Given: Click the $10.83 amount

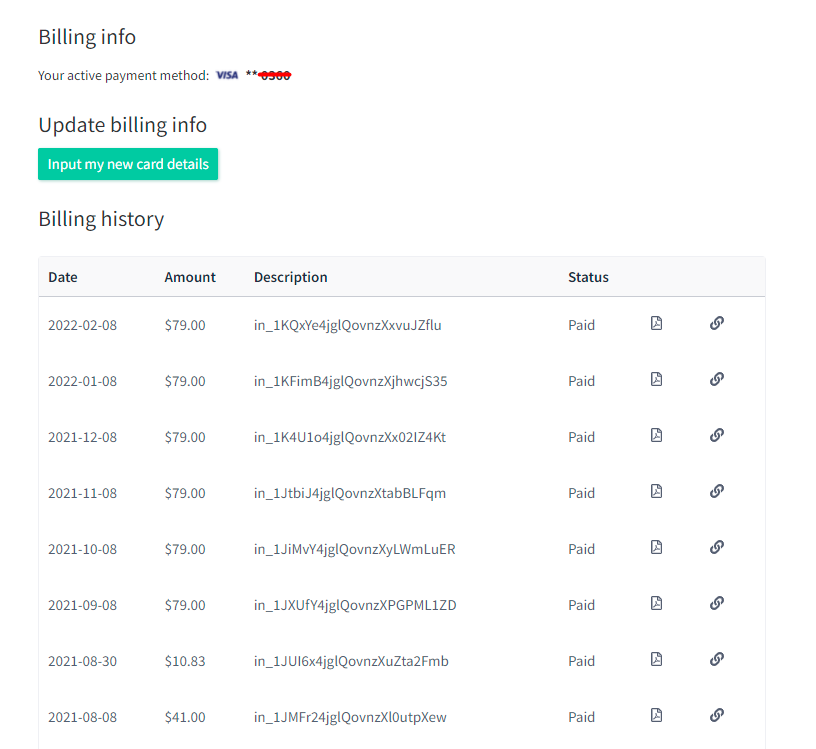Looking at the screenshot, I should (x=185, y=662).
